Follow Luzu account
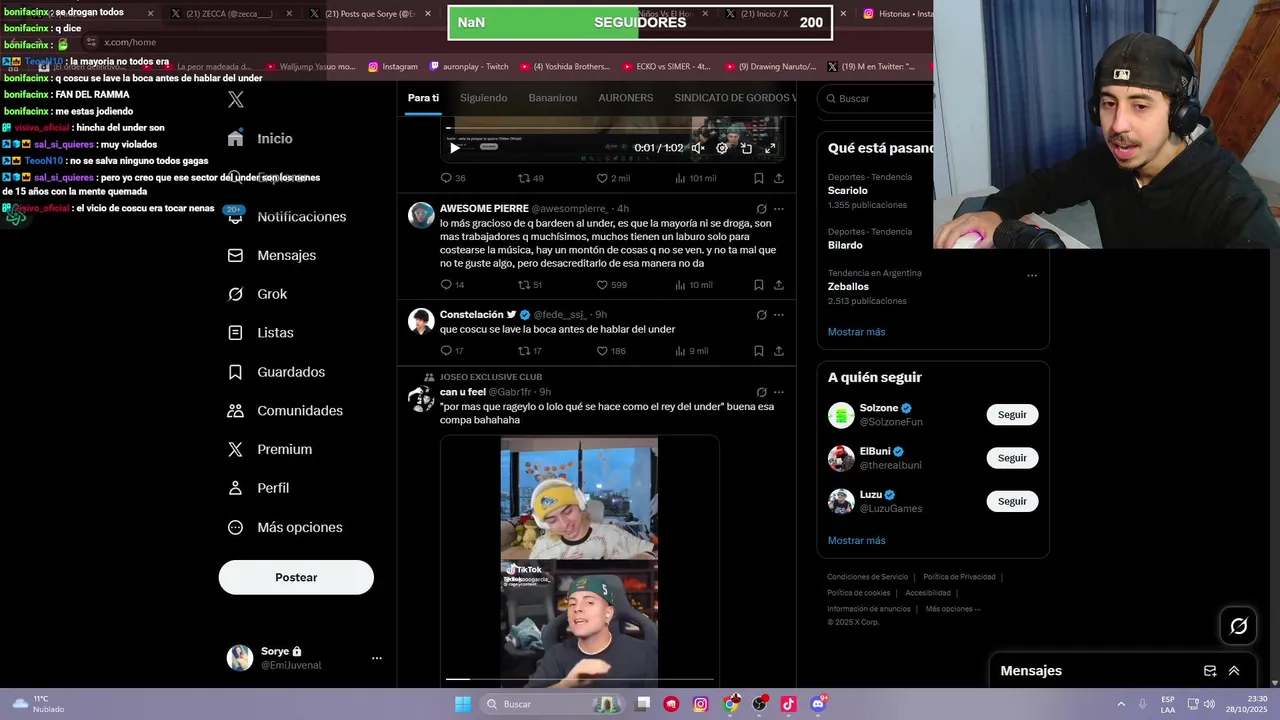1280x720 pixels. click(1012, 501)
